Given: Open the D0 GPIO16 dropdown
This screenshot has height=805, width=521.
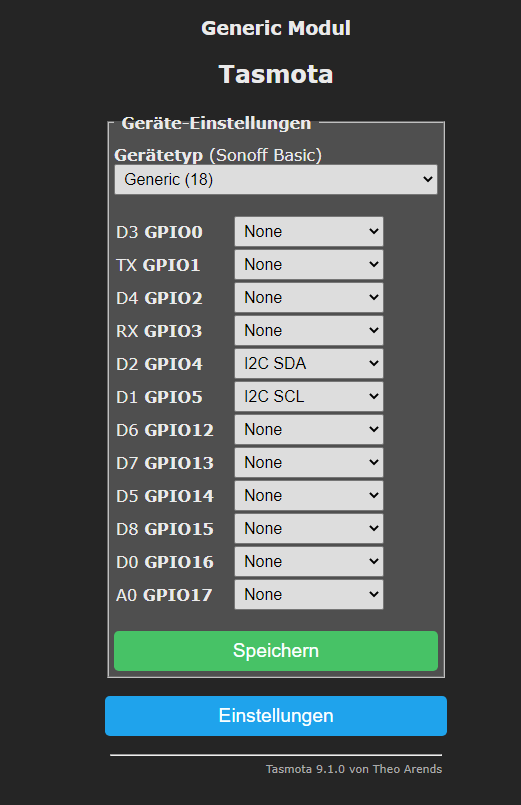Looking at the screenshot, I should point(308,561).
